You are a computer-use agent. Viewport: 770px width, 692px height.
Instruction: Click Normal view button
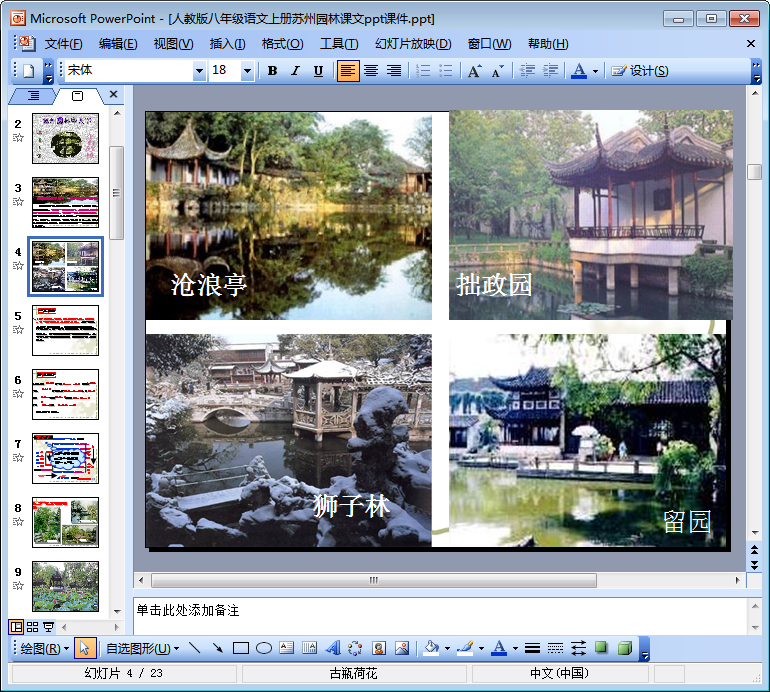pyautogui.click(x=16, y=627)
